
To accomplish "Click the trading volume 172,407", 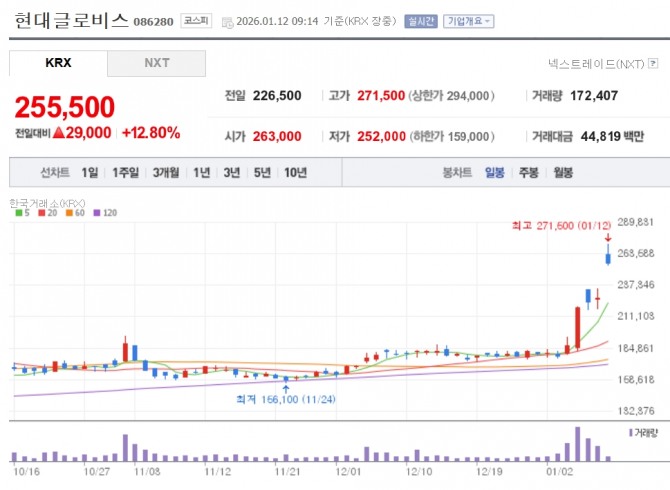I will [x=594, y=96].
